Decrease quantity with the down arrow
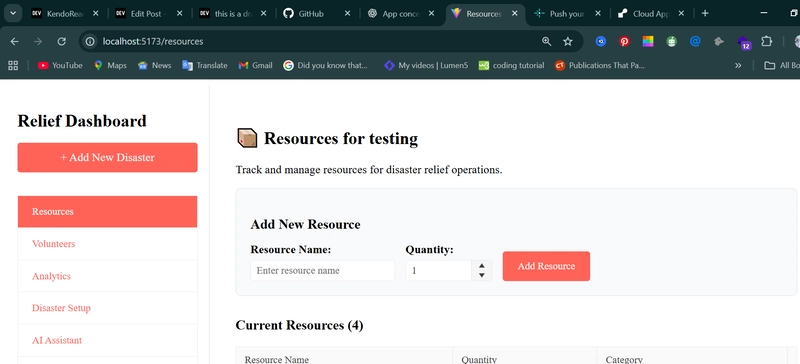 [x=482, y=275]
